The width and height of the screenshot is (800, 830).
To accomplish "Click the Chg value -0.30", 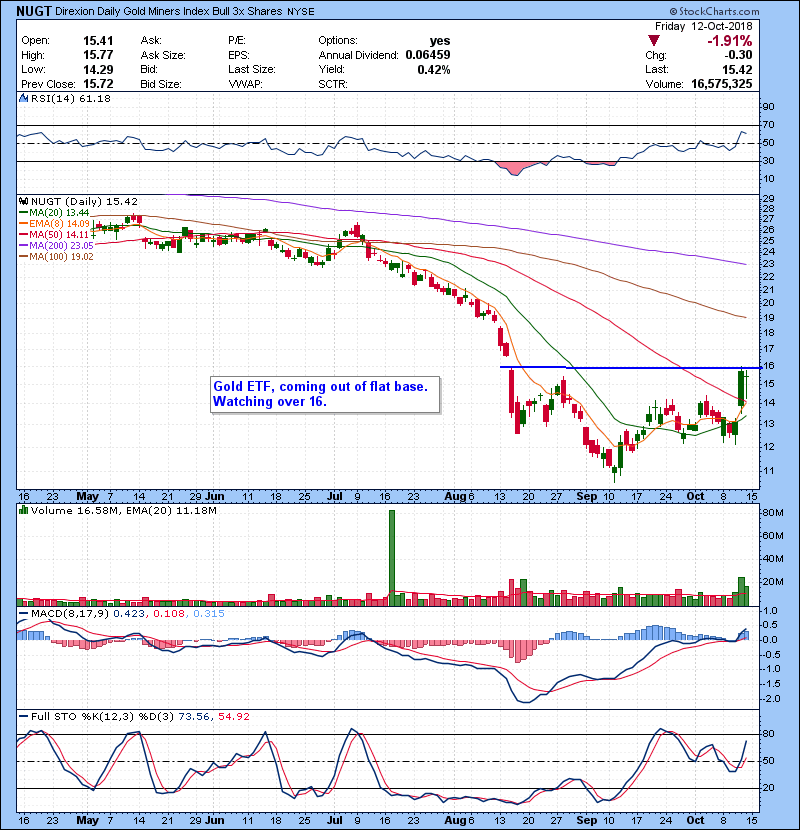I will (738, 55).
